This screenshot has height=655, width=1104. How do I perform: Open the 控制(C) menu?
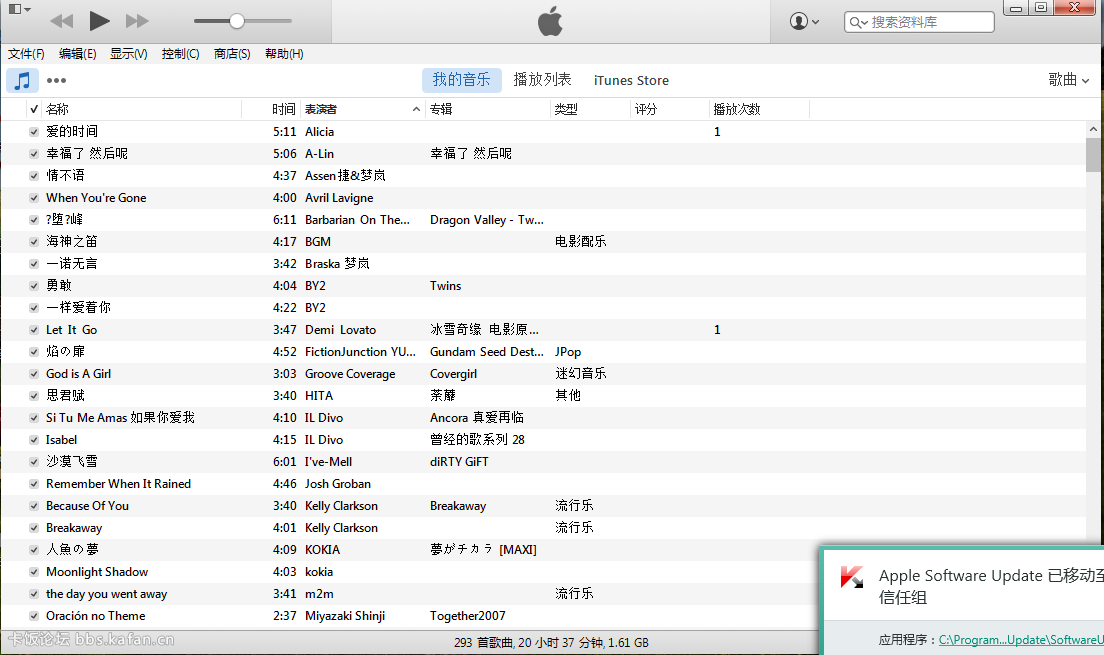180,54
